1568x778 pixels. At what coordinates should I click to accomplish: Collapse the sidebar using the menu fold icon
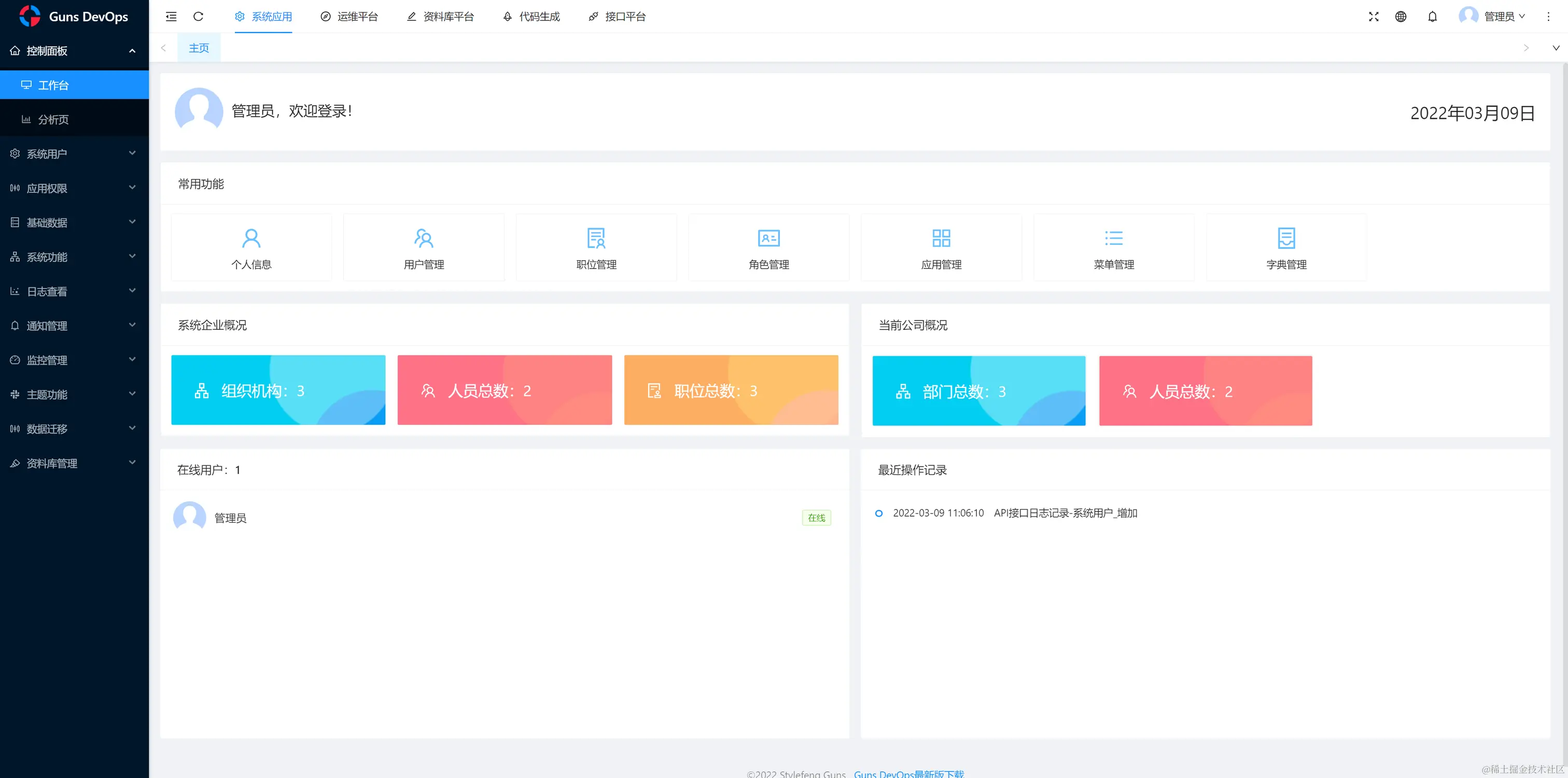[x=171, y=17]
